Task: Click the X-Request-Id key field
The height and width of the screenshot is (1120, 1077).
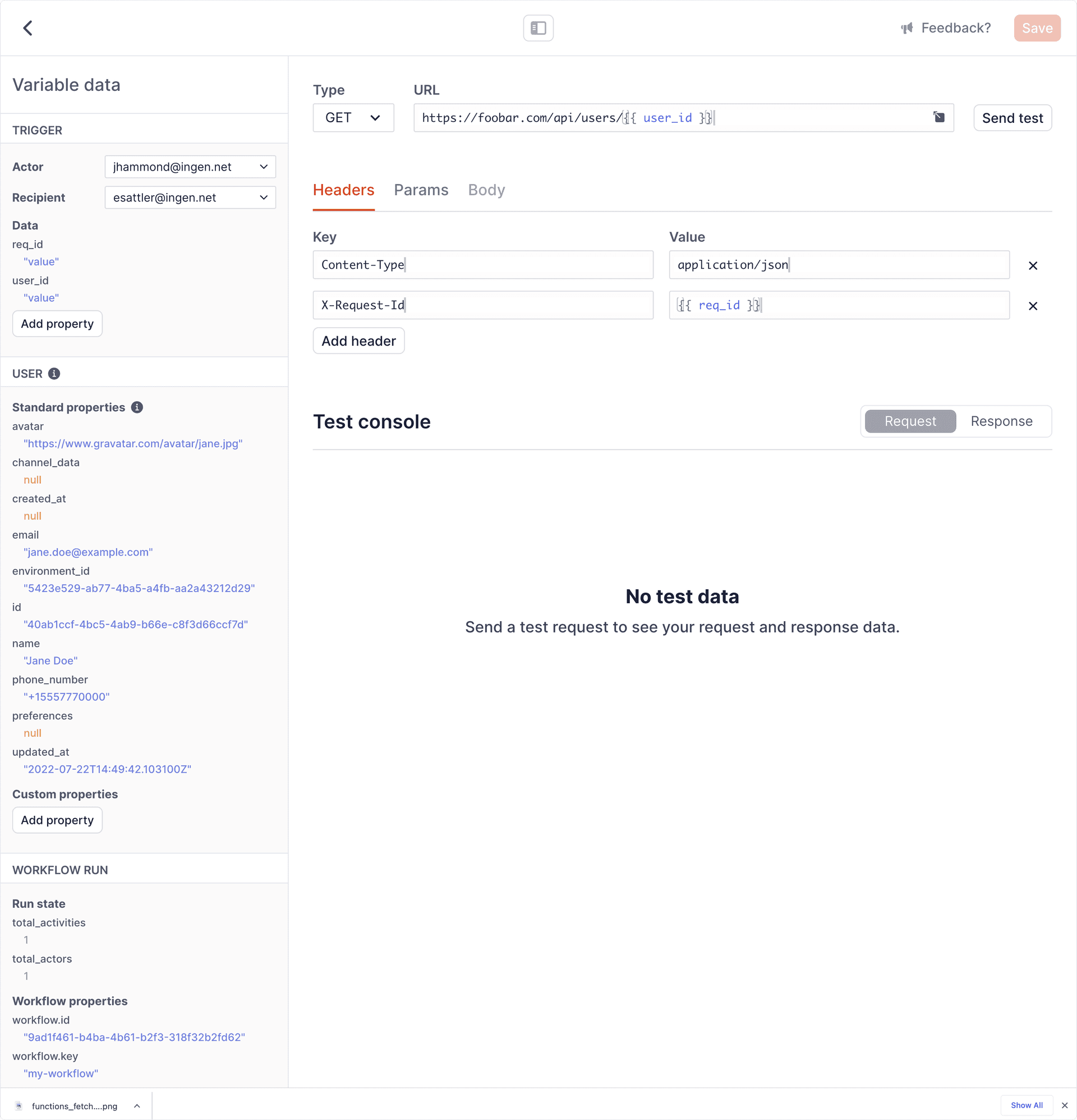Action: click(483, 305)
